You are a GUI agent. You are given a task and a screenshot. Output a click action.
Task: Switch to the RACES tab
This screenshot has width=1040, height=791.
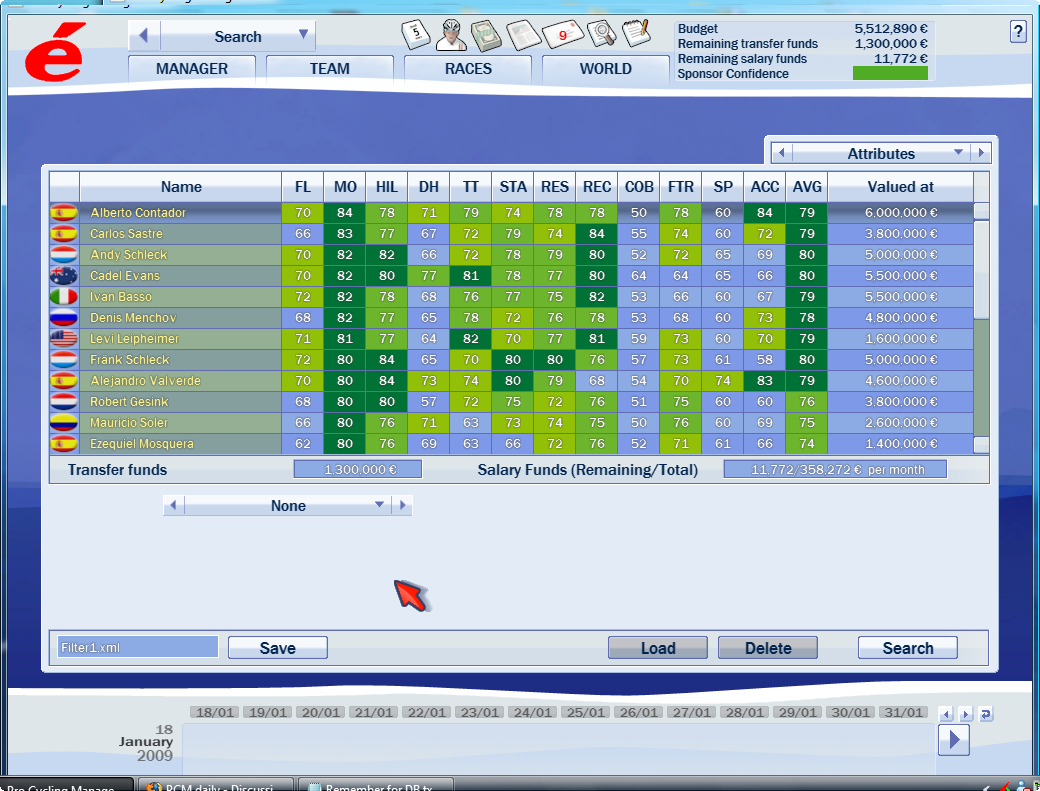pyautogui.click(x=468, y=69)
